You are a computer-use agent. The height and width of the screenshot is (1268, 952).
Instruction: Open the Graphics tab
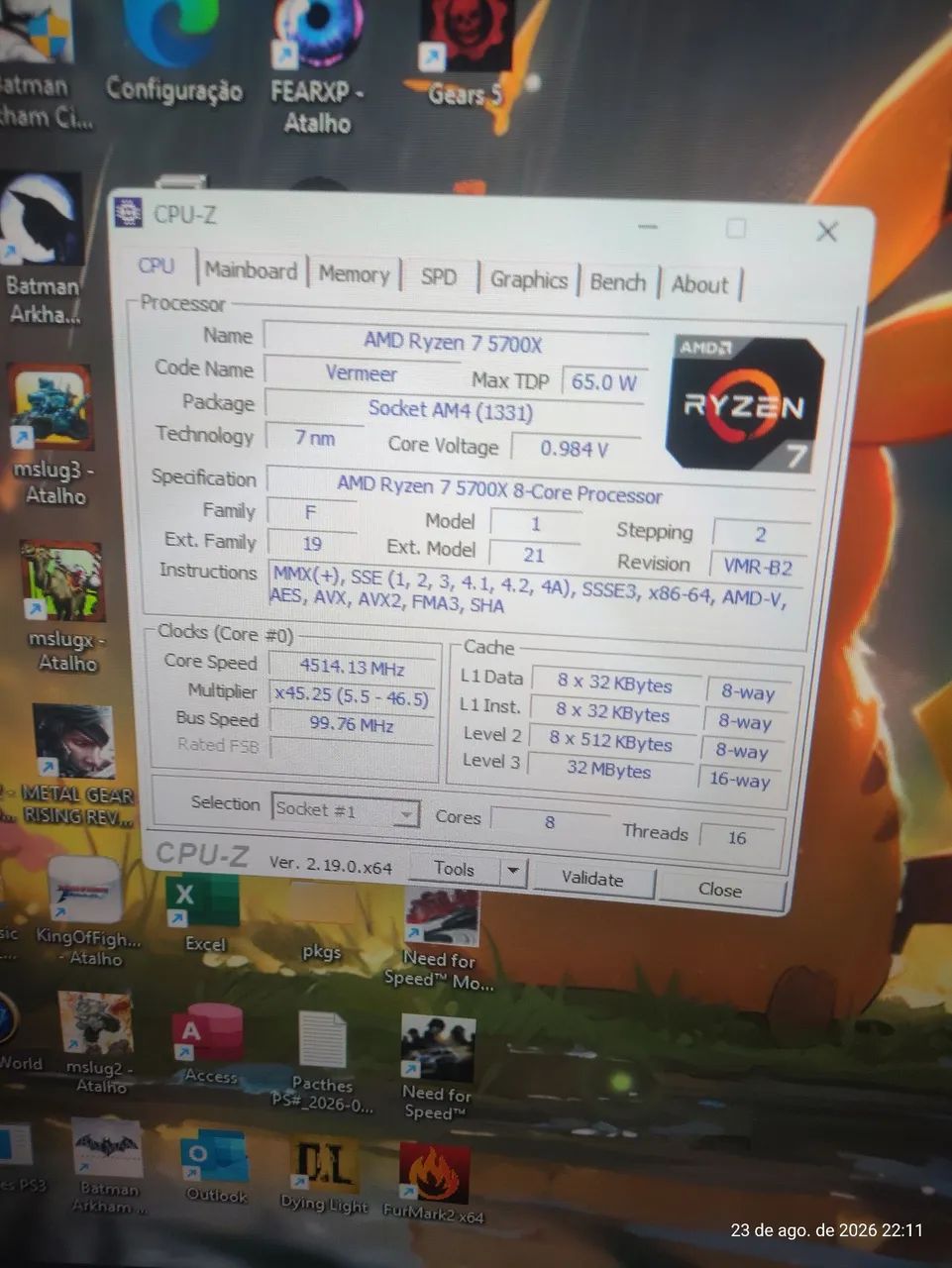(x=529, y=279)
